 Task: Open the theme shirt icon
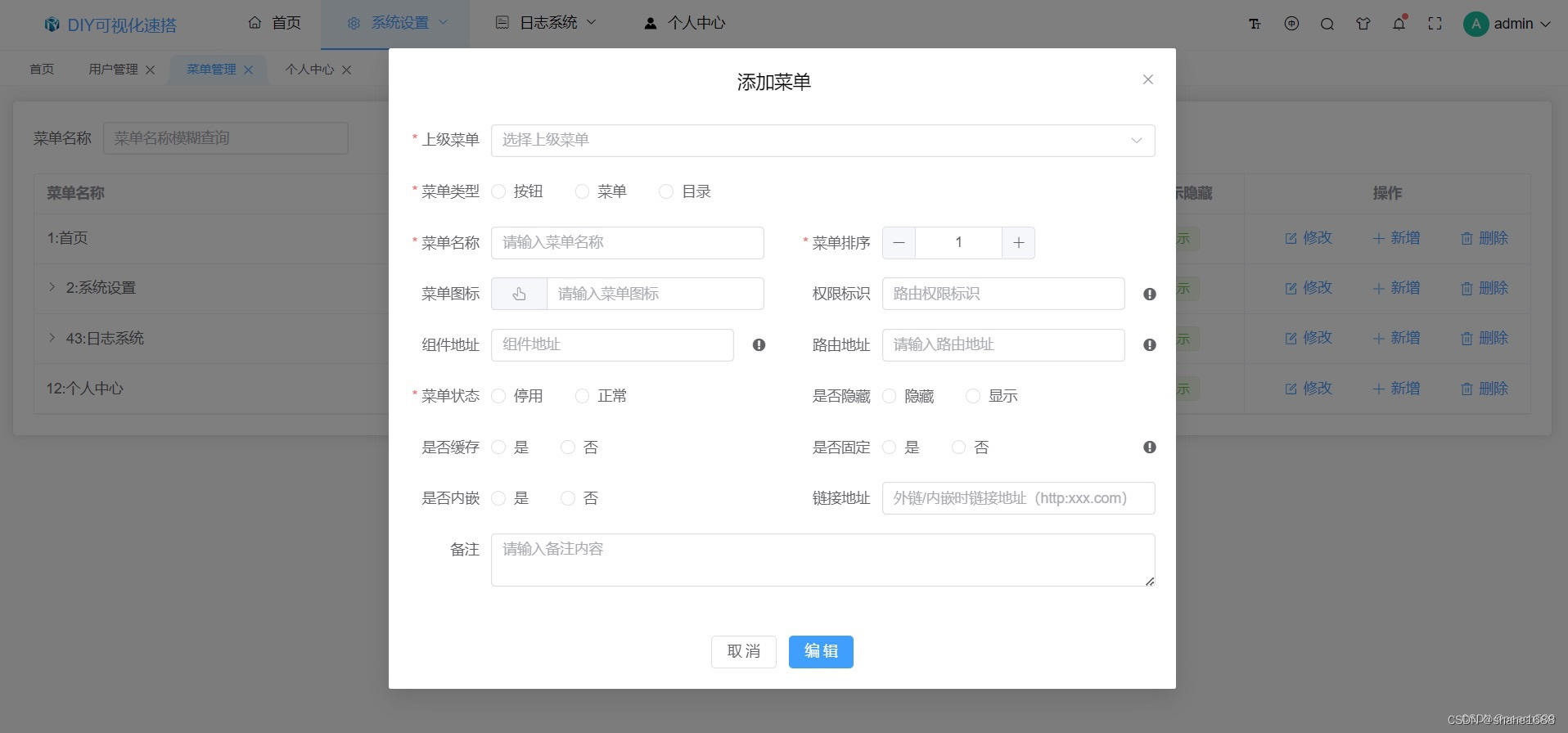click(x=1363, y=24)
